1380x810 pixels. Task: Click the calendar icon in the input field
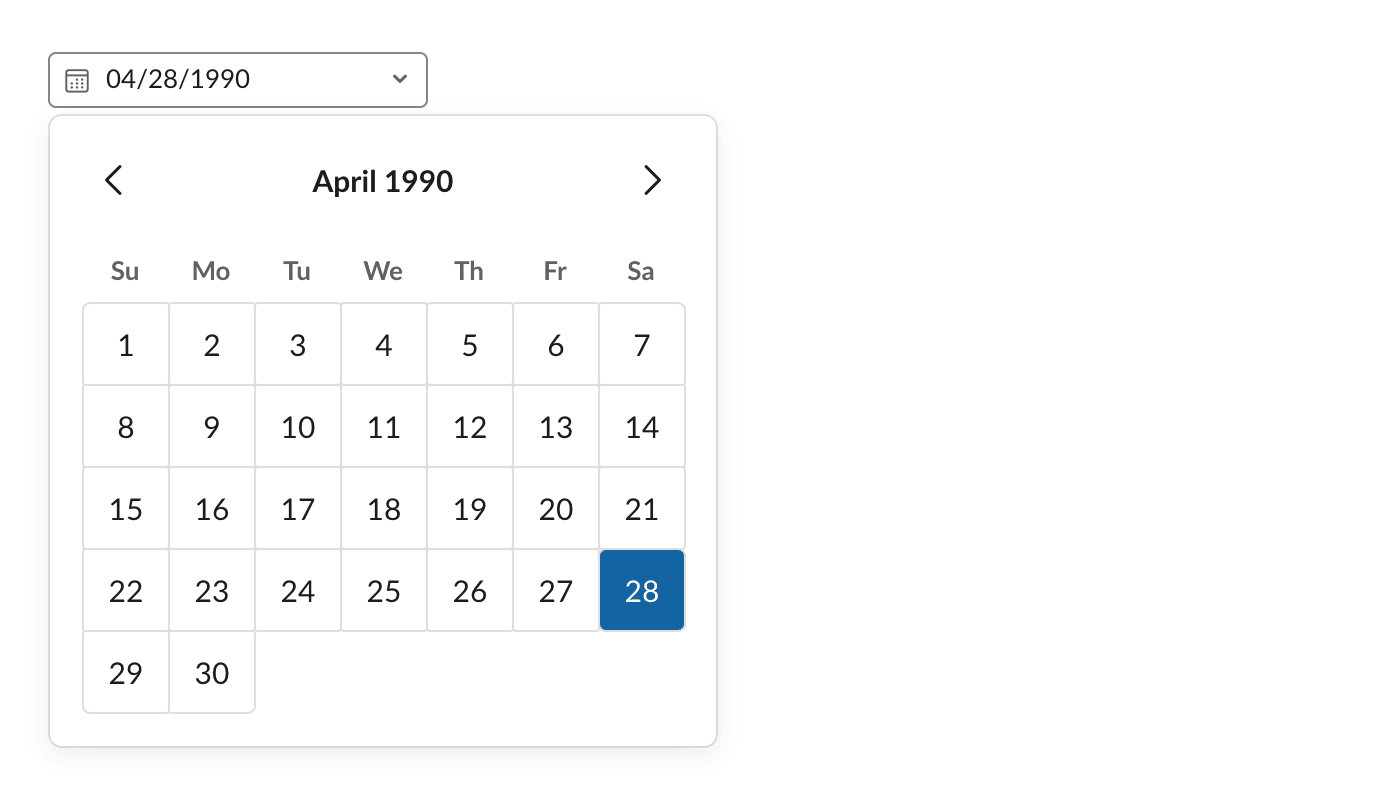click(x=77, y=80)
